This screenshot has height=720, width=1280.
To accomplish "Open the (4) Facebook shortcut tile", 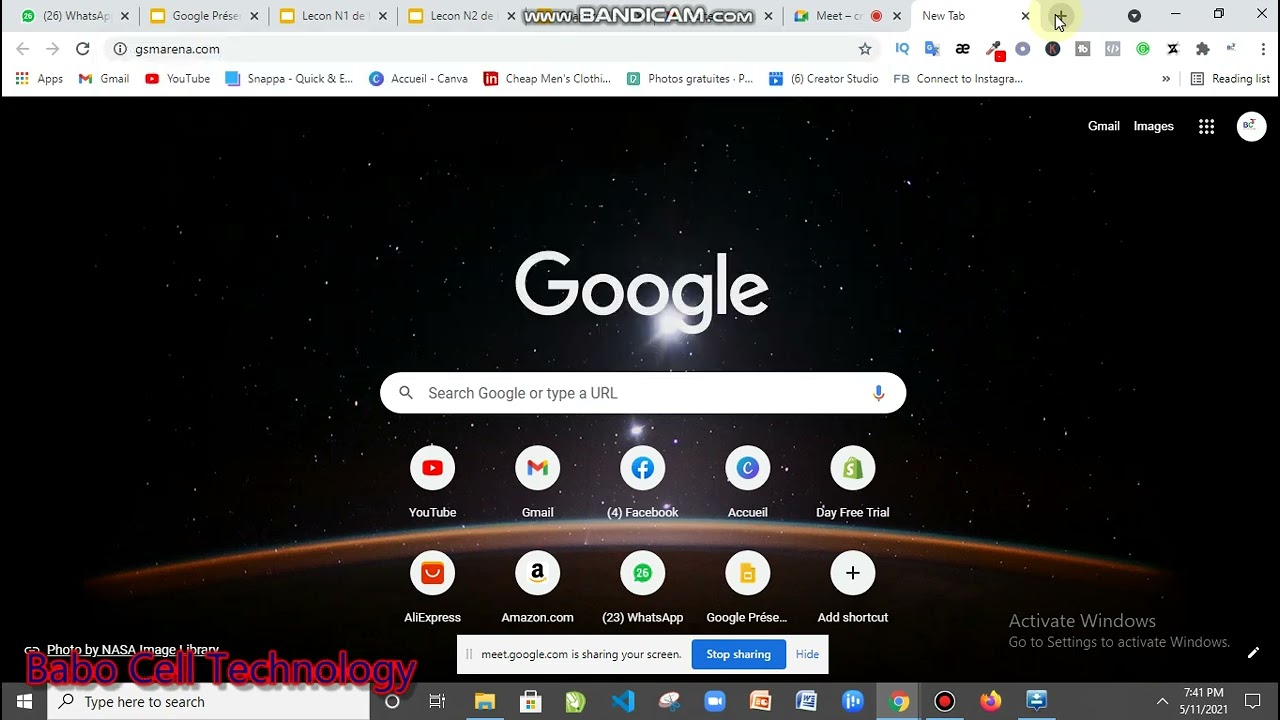I will pos(642,482).
